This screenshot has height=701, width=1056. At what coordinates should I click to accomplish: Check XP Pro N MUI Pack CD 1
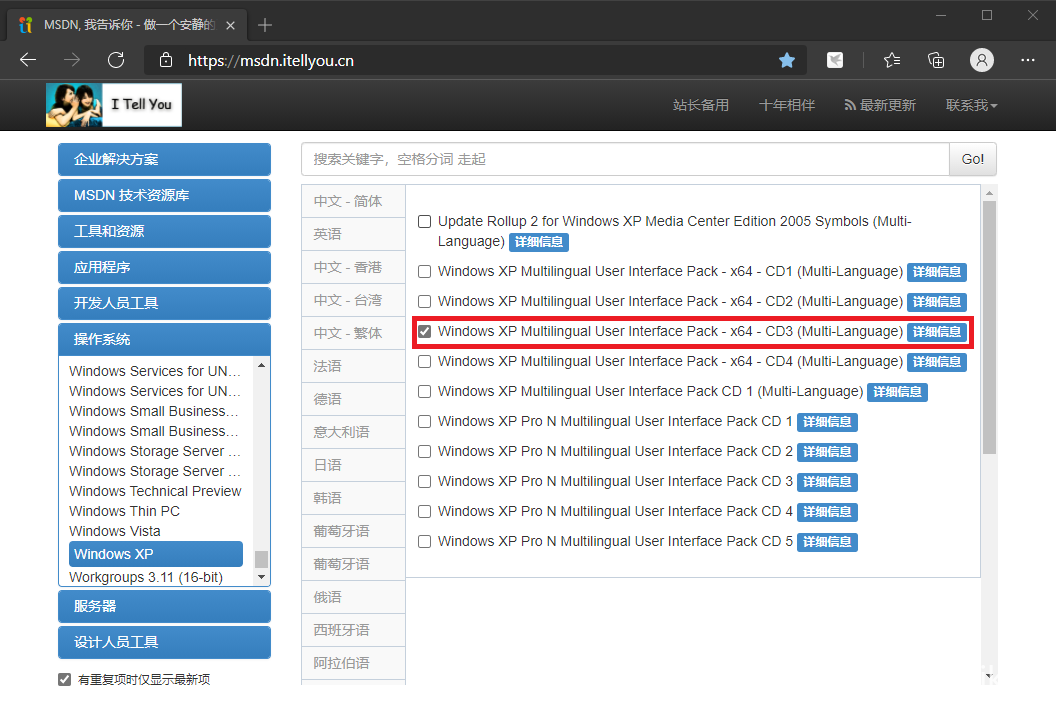pyautogui.click(x=424, y=422)
